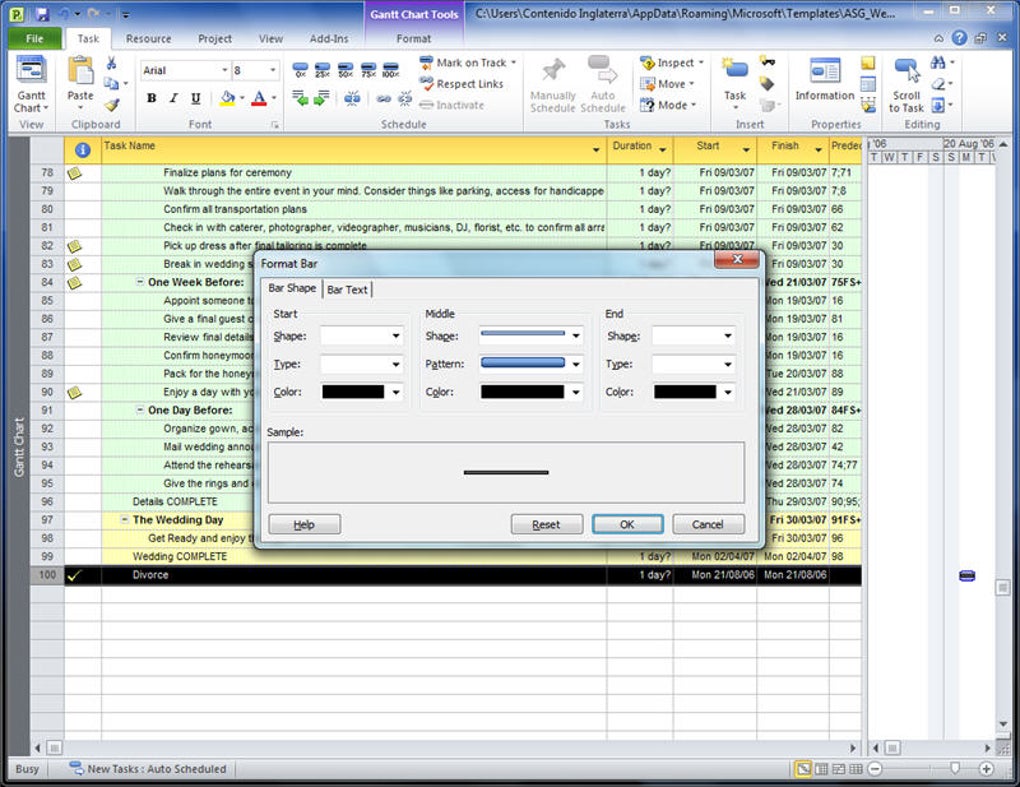Image resolution: width=1020 pixels, height=787 pixels.
Task: Open Microsoft Project Help question mark
Action: pos(959,38)
